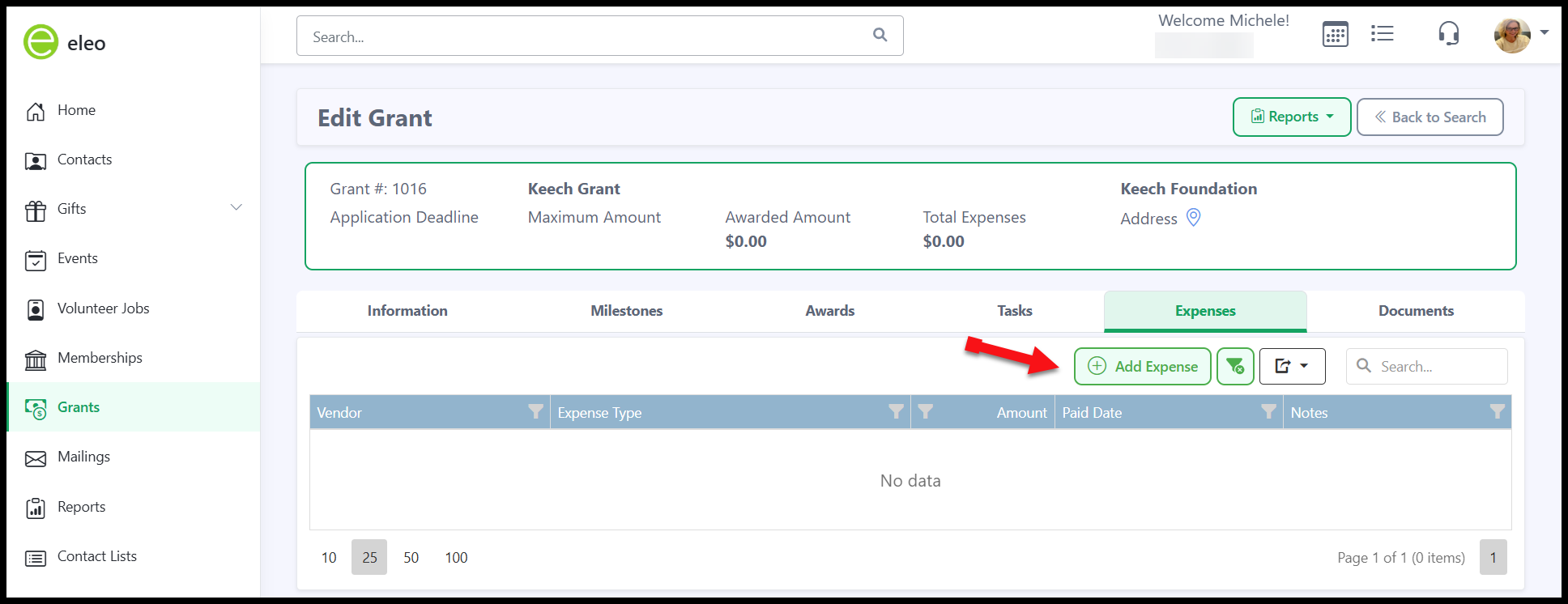Open Contacts in the sidebar
1568x604 pixels.
pyautogui.click(x=84, y=160)
